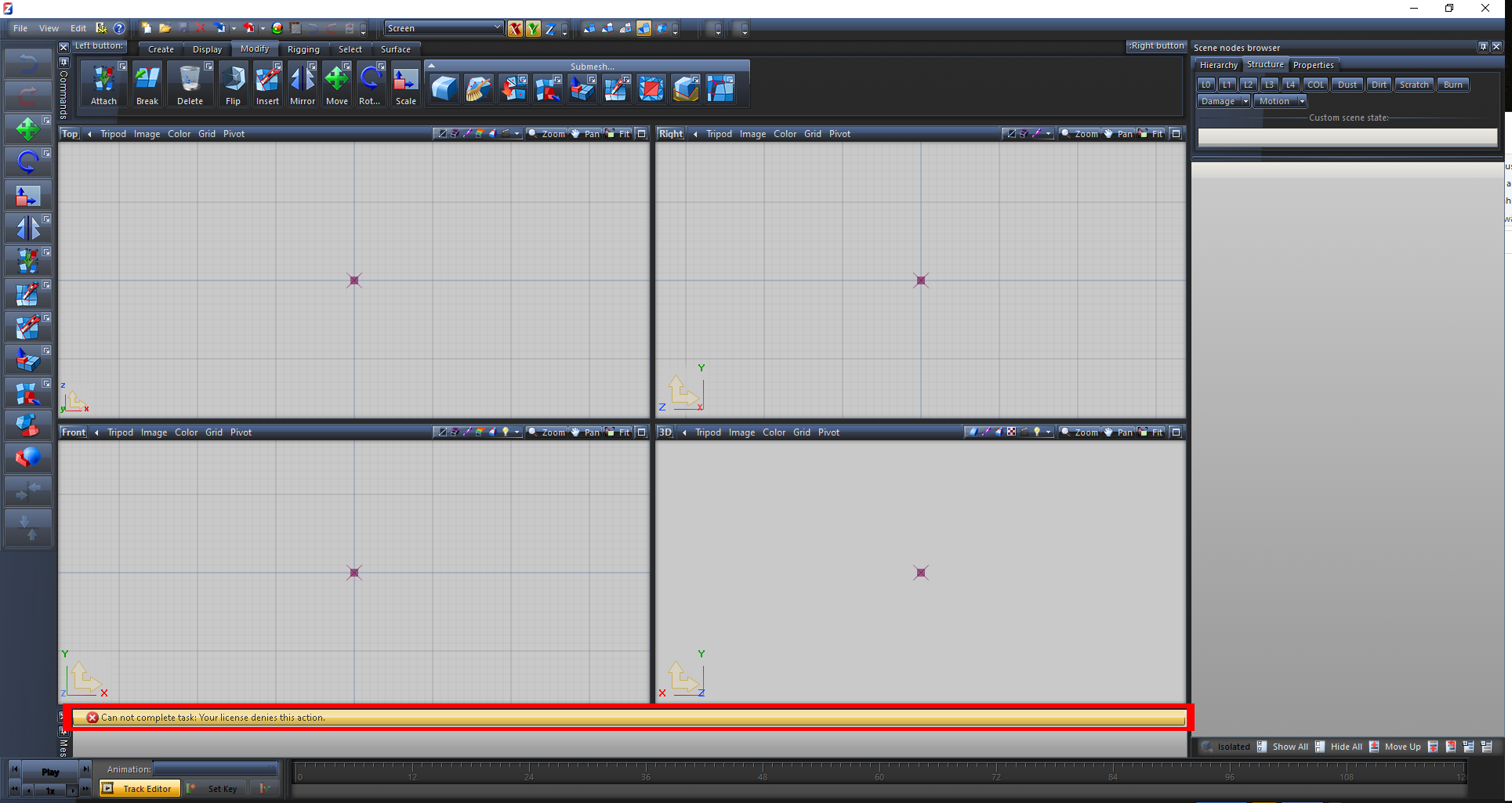Image resolution: width=1512 pixels, height=803 pixels.
Task: Open the Hierarchy tab in scene browser
Action: [1218, 65]
